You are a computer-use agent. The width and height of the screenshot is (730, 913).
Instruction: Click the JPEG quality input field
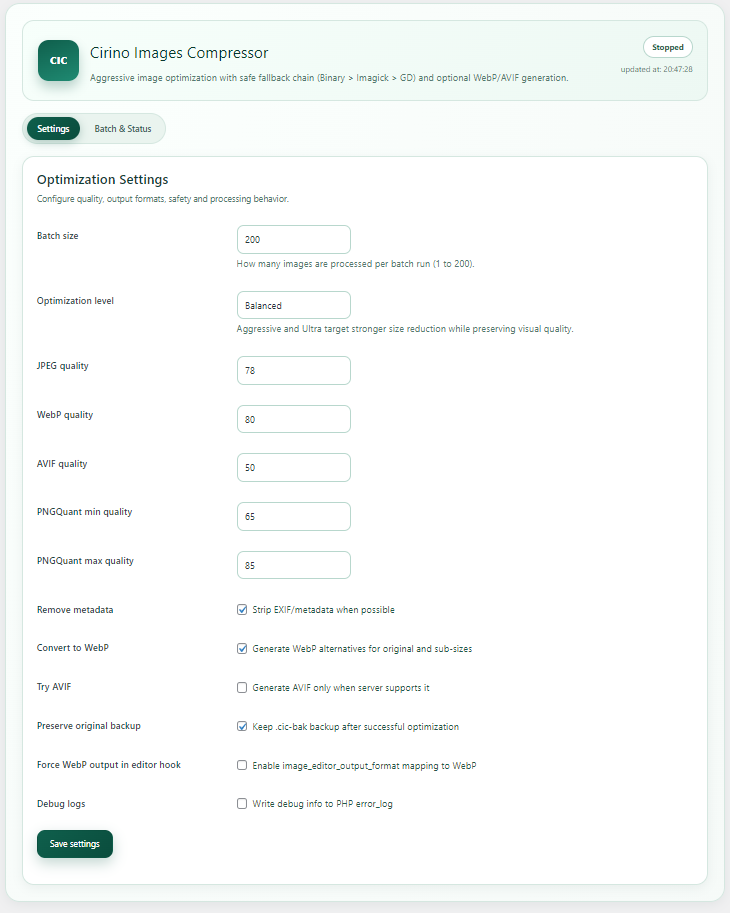tap(294, 370)
